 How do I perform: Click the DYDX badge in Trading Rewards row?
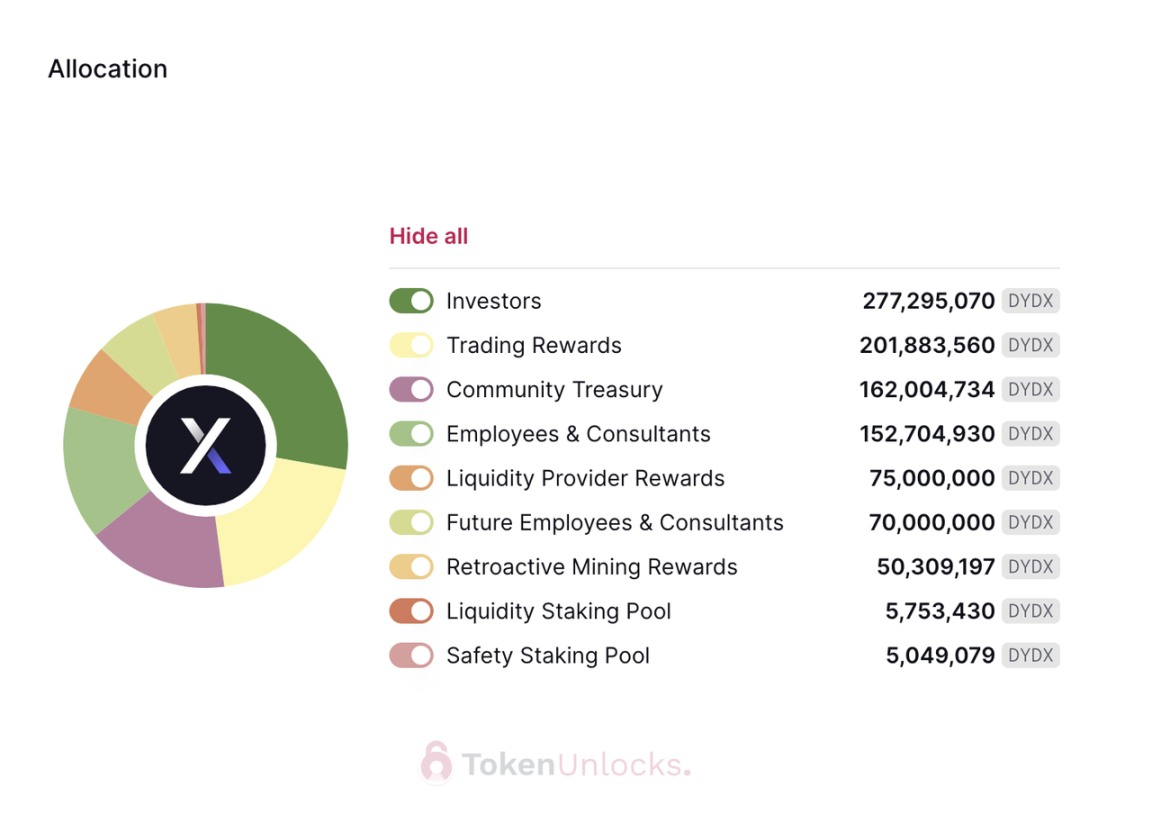pos(1031,345)
